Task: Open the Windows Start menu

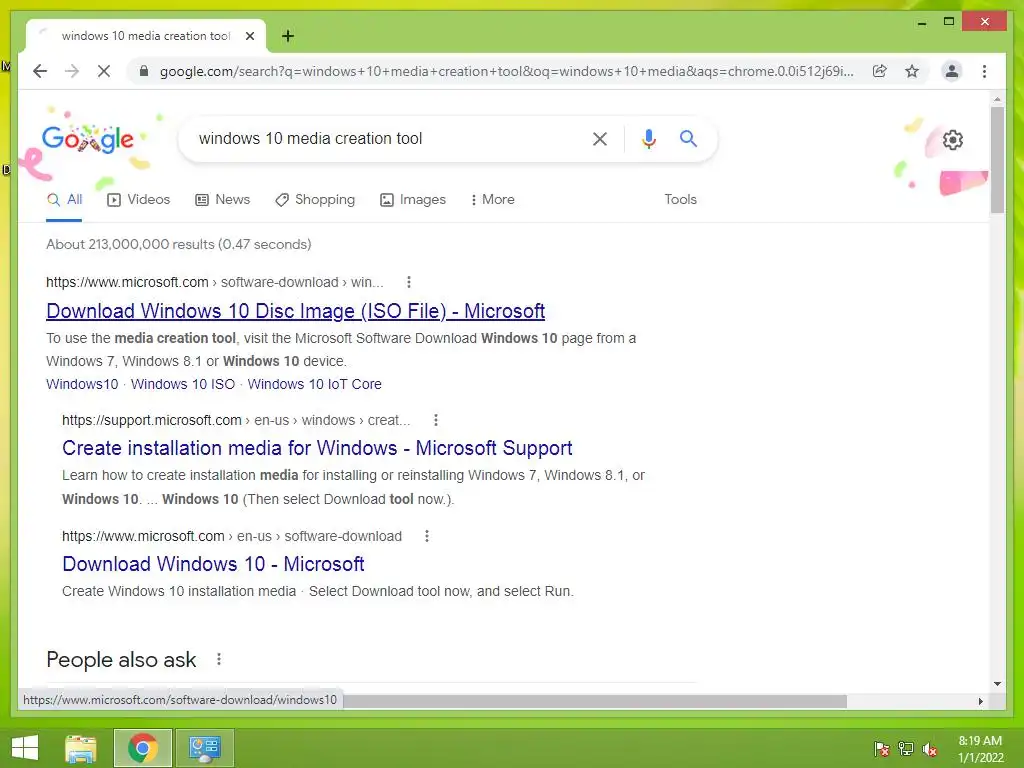Action: [25, 748]
